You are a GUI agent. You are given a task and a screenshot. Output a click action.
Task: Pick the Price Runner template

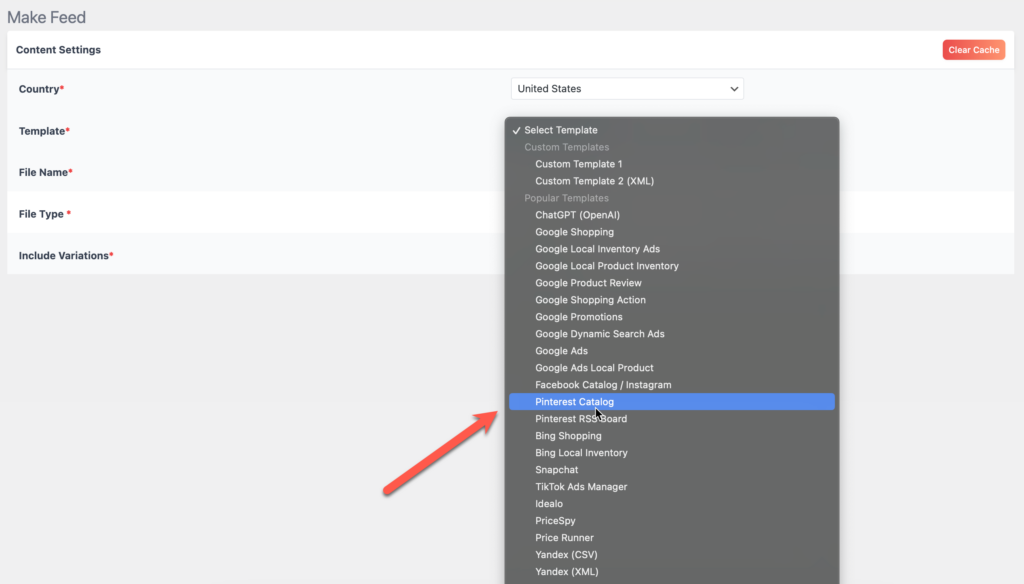tap(562, 537)
